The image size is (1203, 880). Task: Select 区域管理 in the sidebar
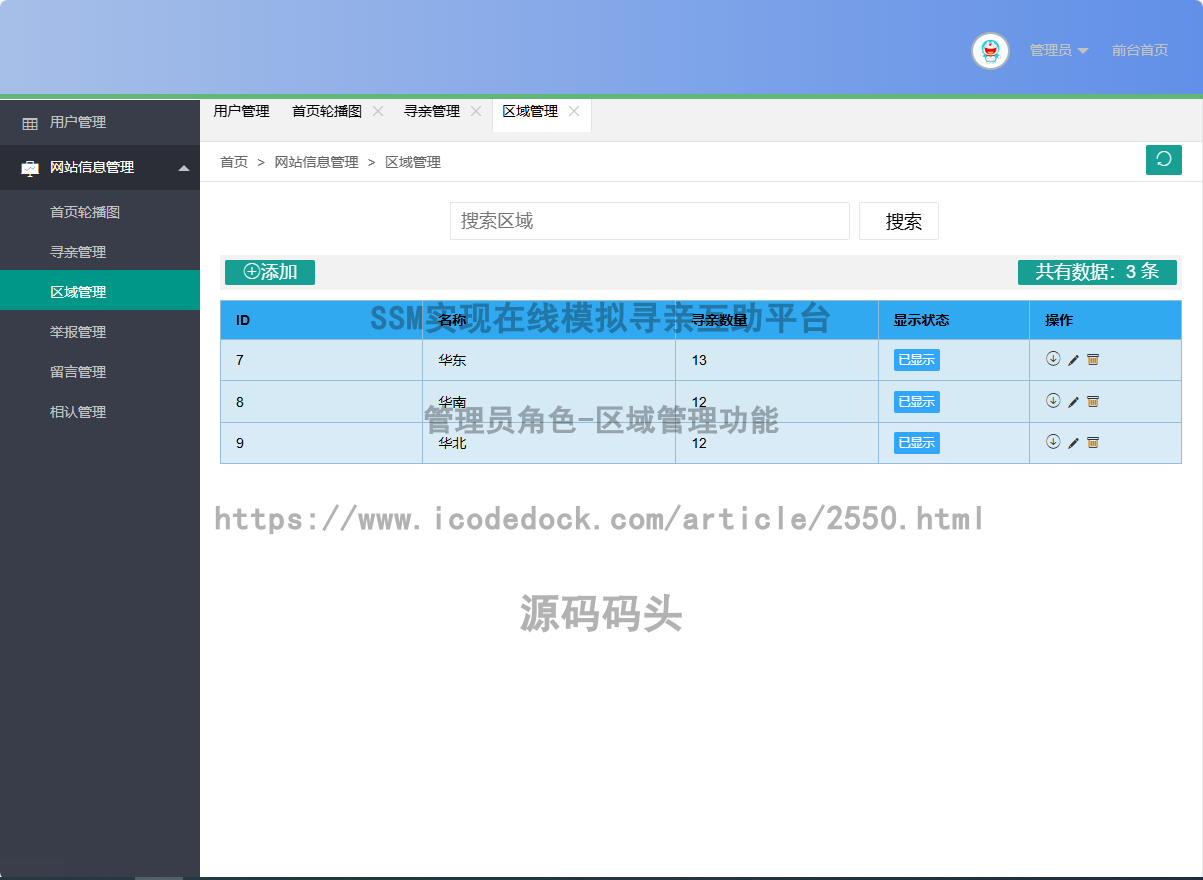(x=100, y=292)
